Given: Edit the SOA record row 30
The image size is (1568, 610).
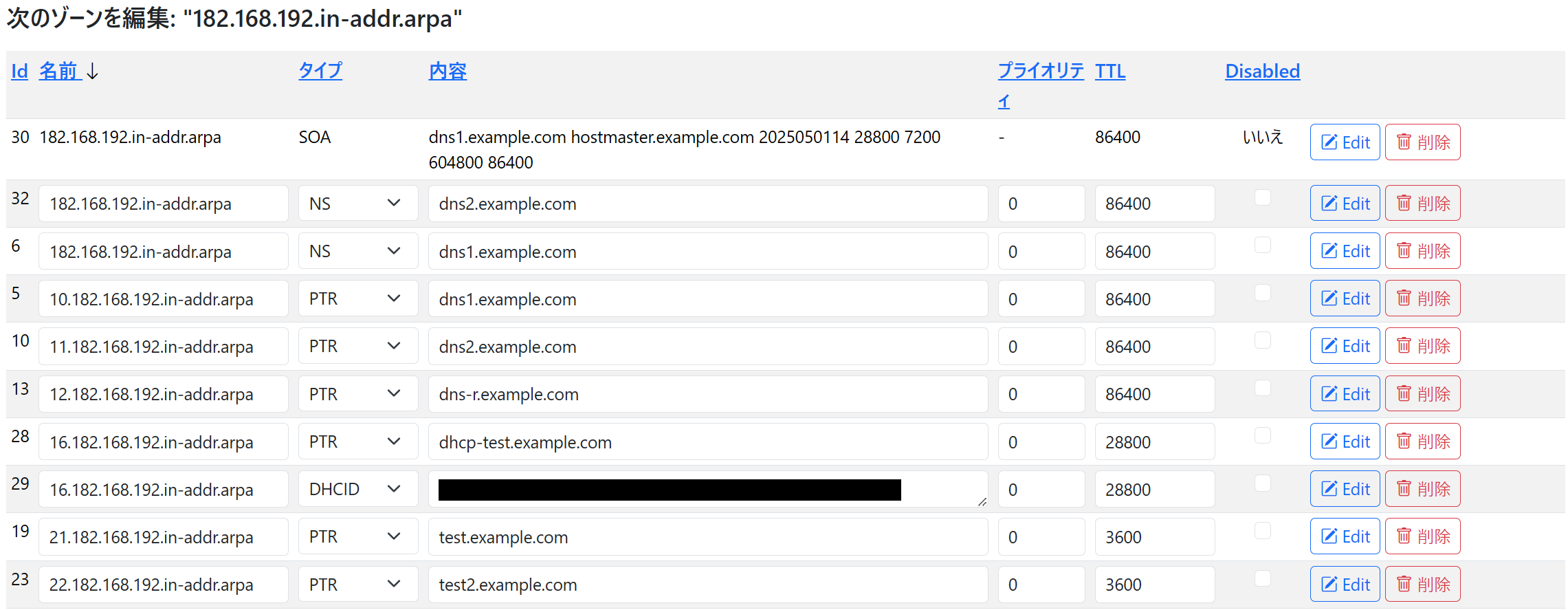Looking at the screenshot, I should tap(1345, 142).
